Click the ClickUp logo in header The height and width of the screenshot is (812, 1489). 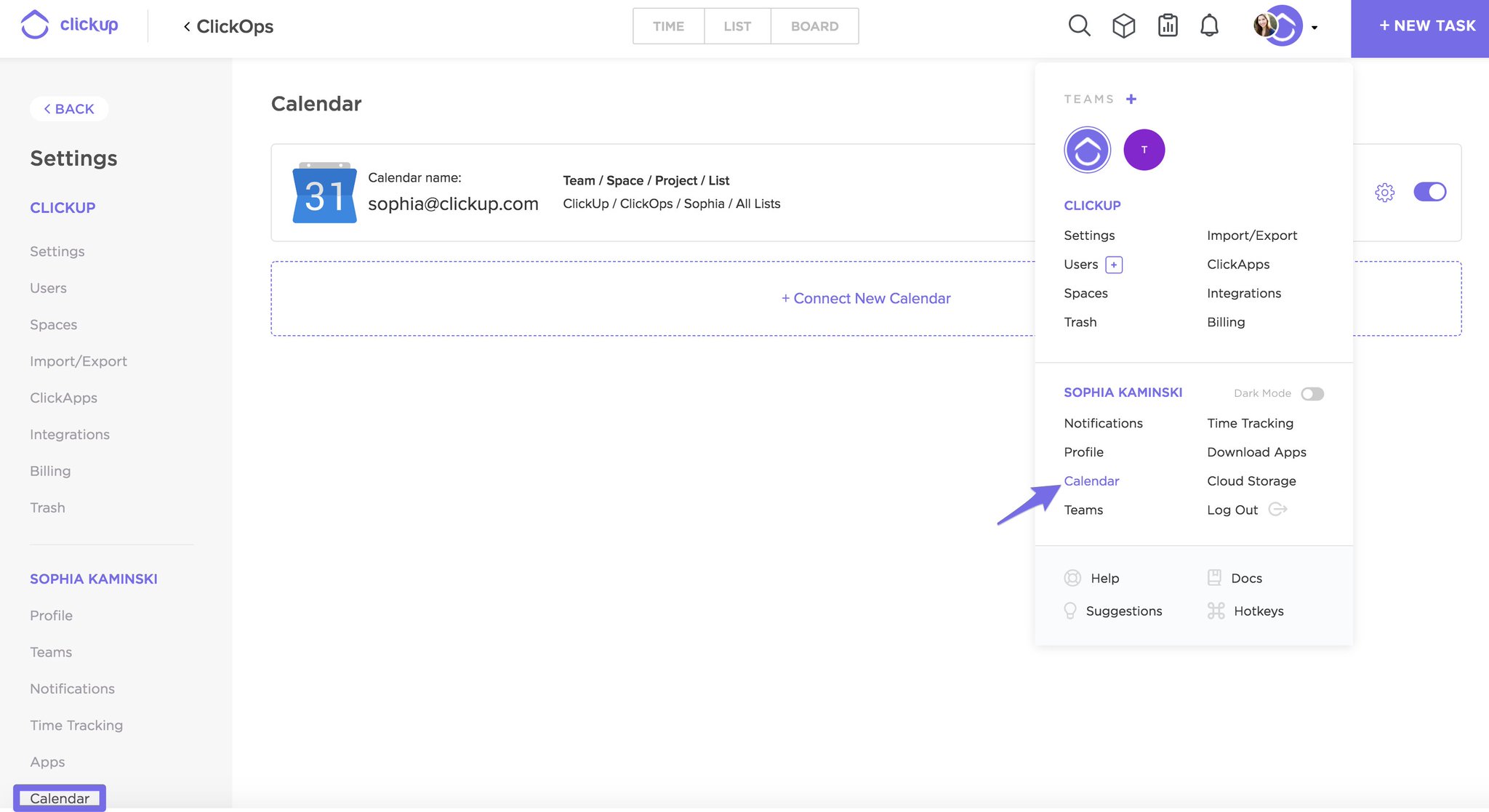pos(69,25)
